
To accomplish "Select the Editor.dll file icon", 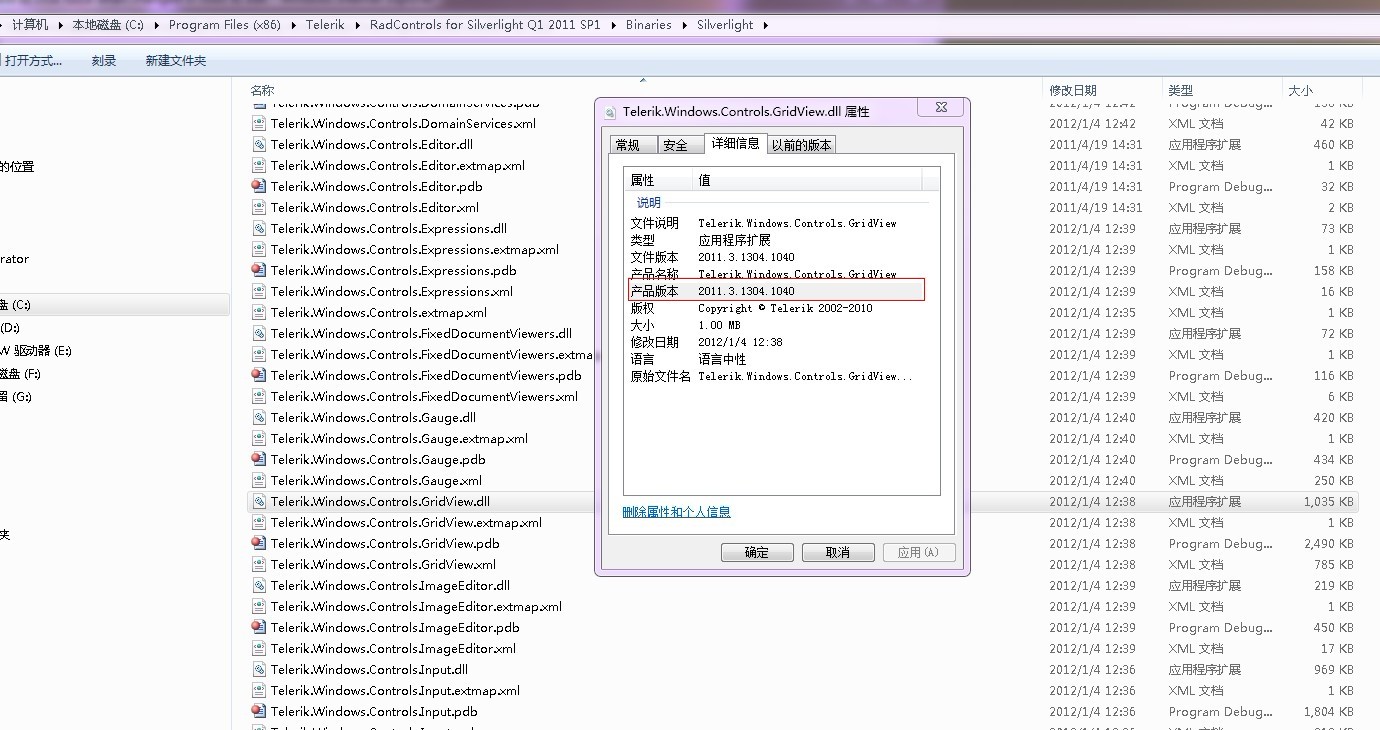I will pyautogui.click(x=259, y=145).
